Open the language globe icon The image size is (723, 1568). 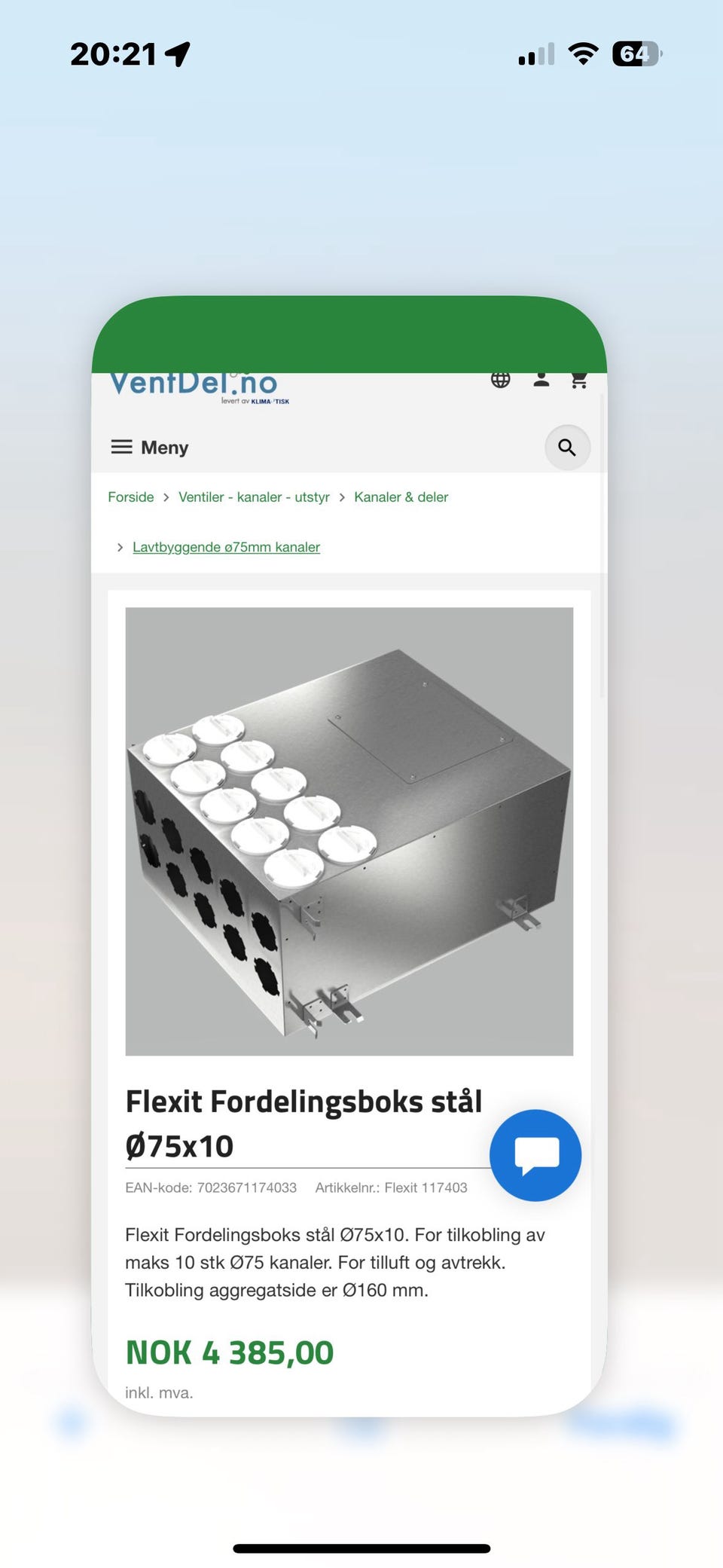click(500, 381)
